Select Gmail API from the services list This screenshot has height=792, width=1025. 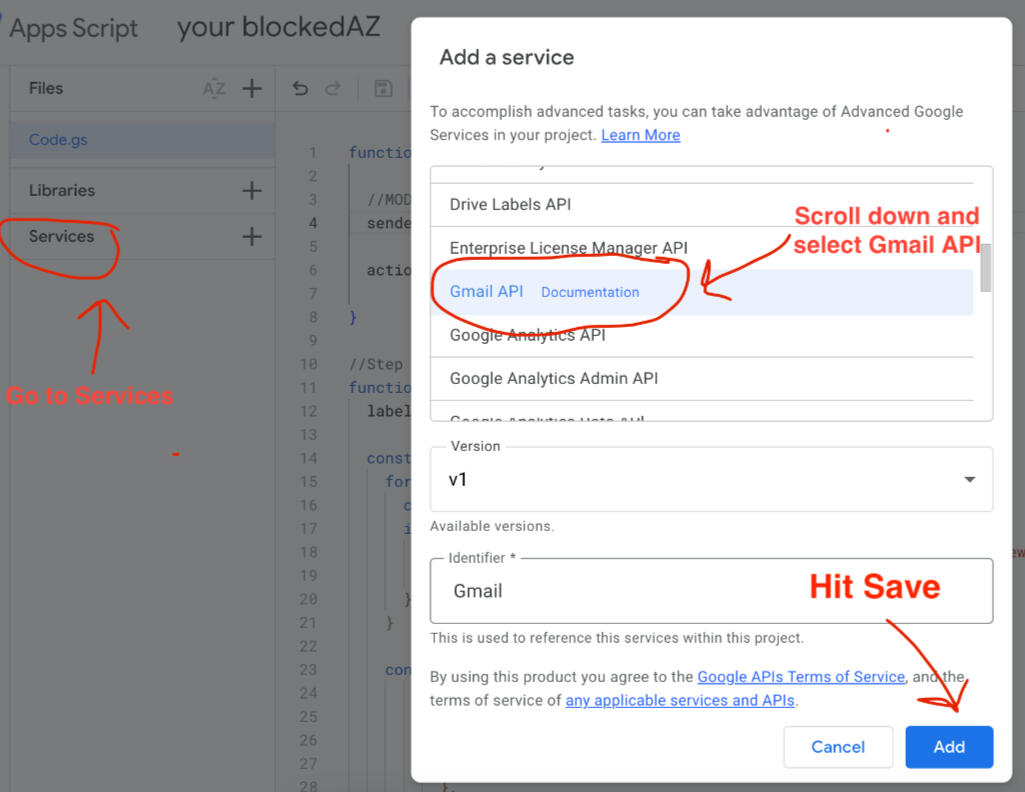[486, 291]
